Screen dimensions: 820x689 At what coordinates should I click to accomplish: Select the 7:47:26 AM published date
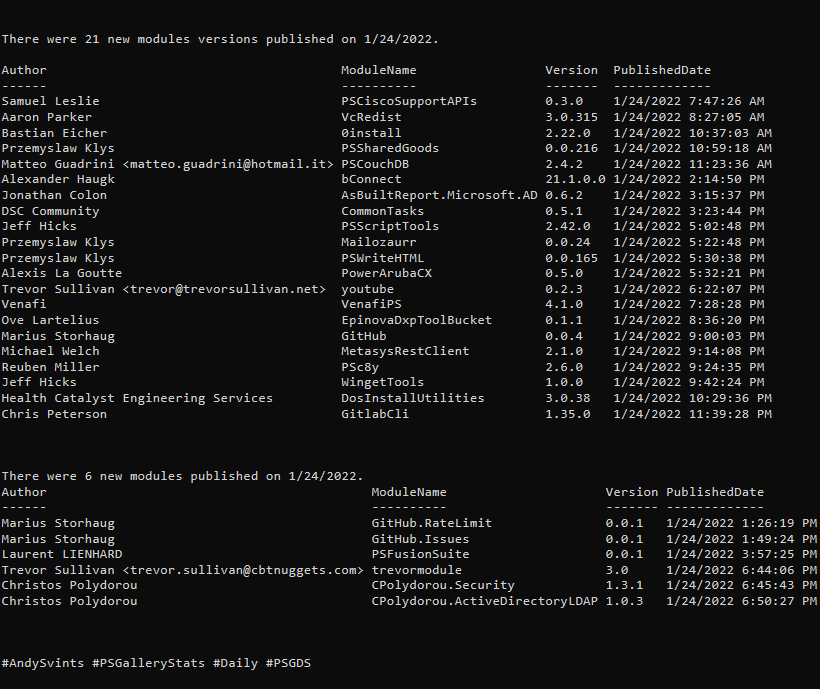coord(689,101)
